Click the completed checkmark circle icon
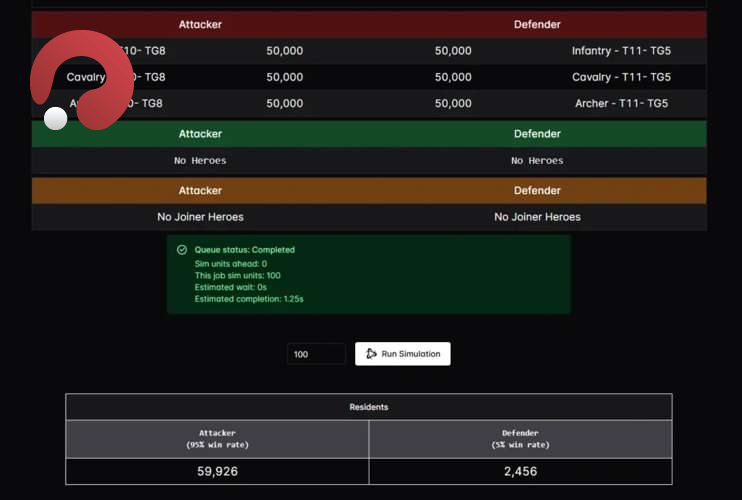 181,250
